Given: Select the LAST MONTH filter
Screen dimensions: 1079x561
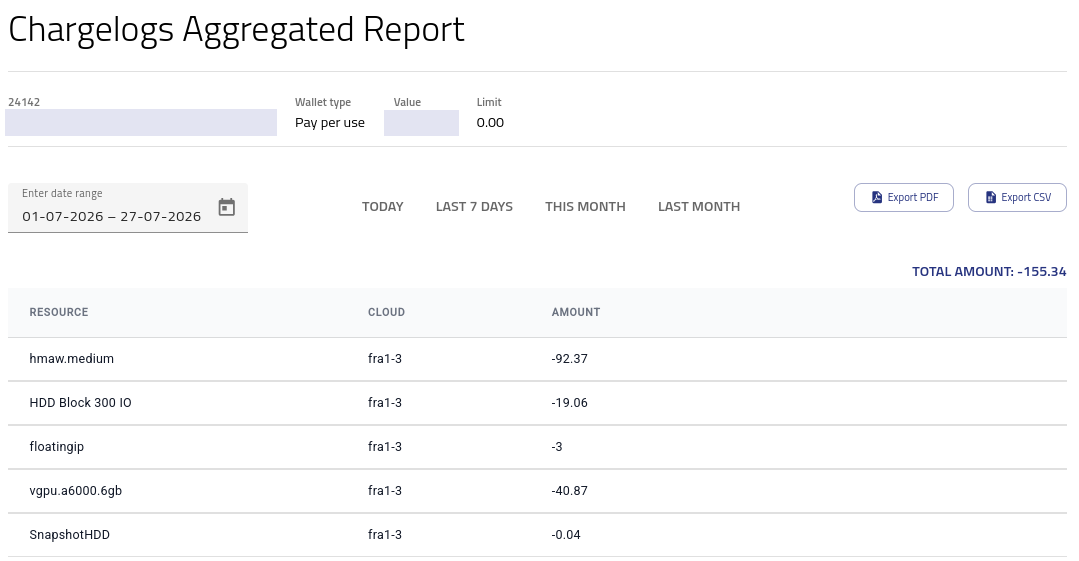Looking at the screenshot, I should [698, 207].
